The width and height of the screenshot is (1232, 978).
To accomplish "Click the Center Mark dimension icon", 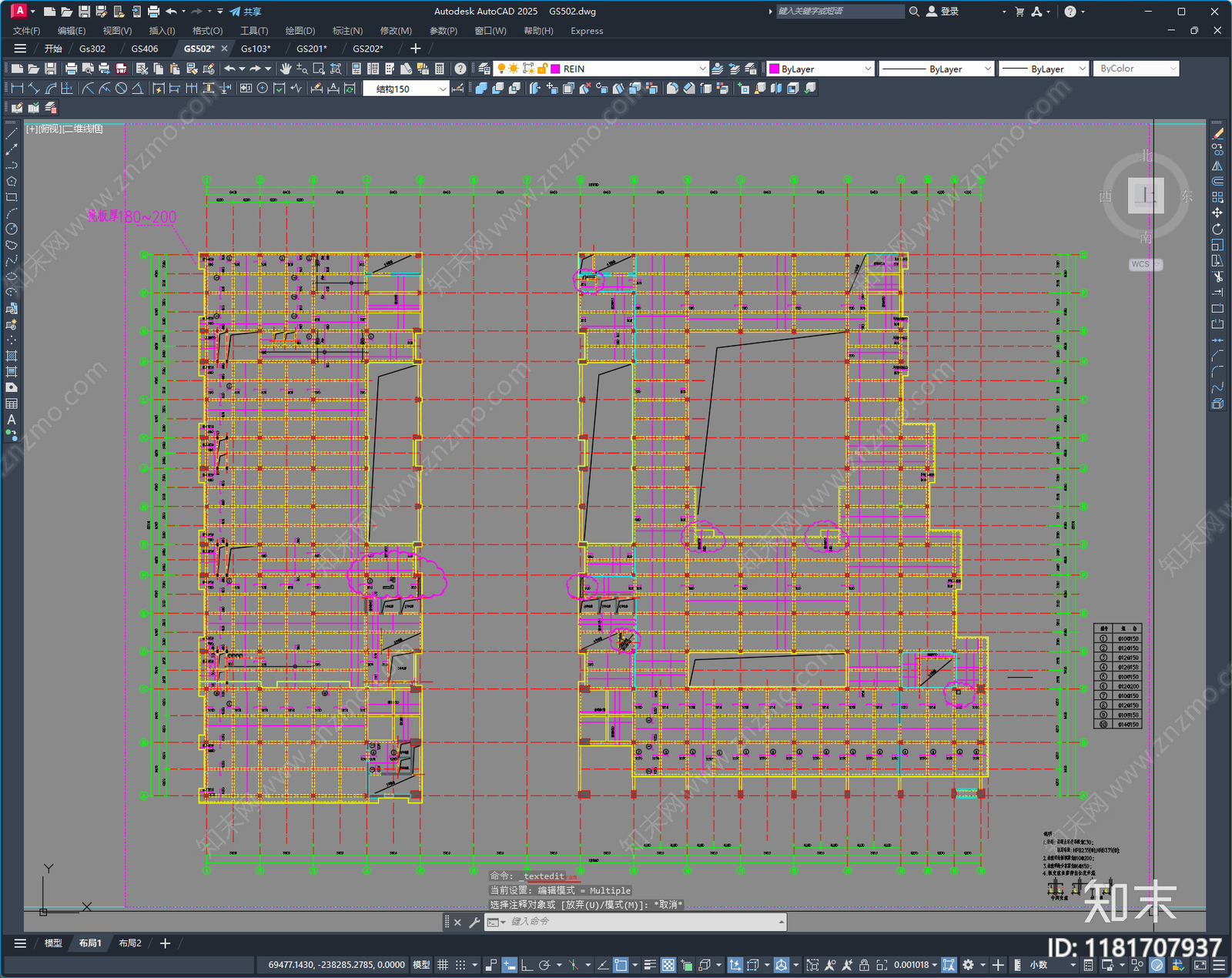I will [x=263, y=89].
